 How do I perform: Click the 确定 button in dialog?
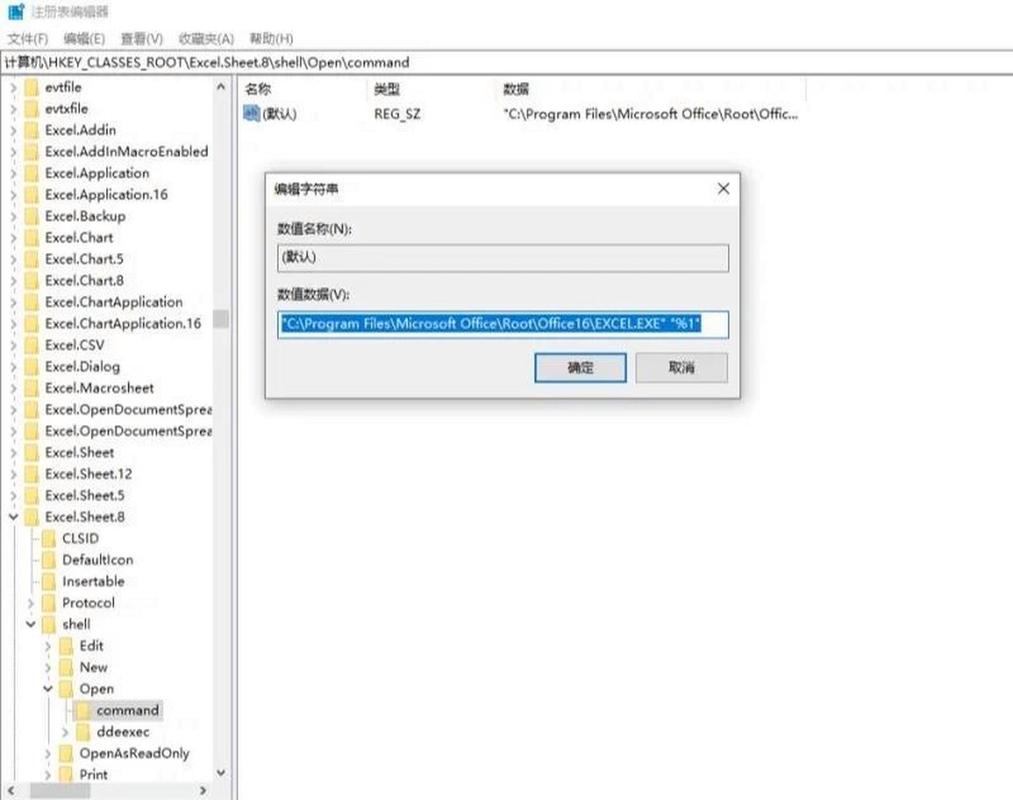(580, 368)
